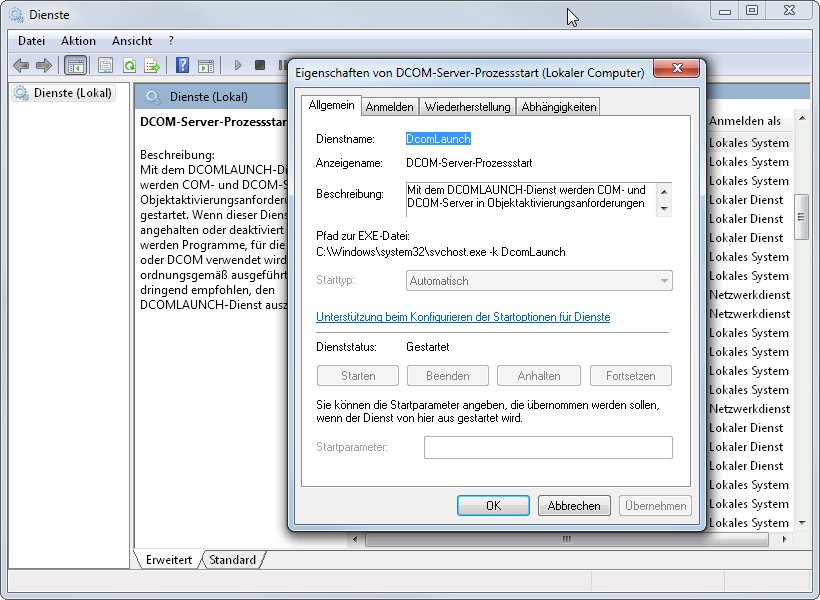The height and width of the screenshot is (600, 820).
Task: Click right arrow of horizontal scrollbar
Action: (x=784, y=539)
